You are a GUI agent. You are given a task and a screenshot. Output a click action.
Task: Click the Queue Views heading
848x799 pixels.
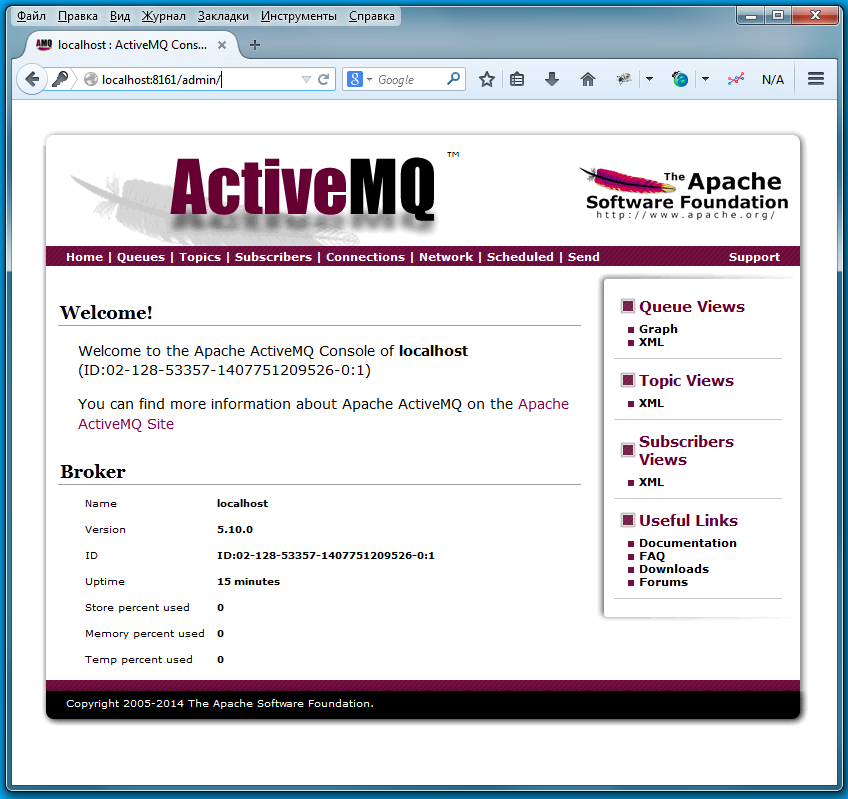pyautogui.click(x=692, y=307)
